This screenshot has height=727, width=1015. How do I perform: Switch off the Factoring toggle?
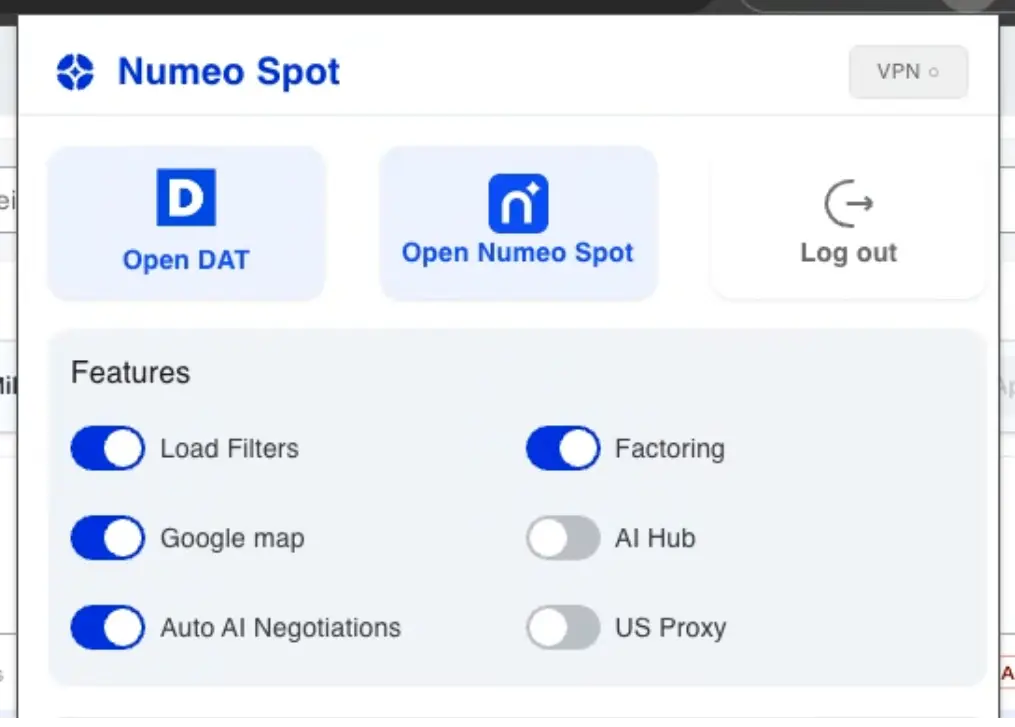(x=563, y=448)
